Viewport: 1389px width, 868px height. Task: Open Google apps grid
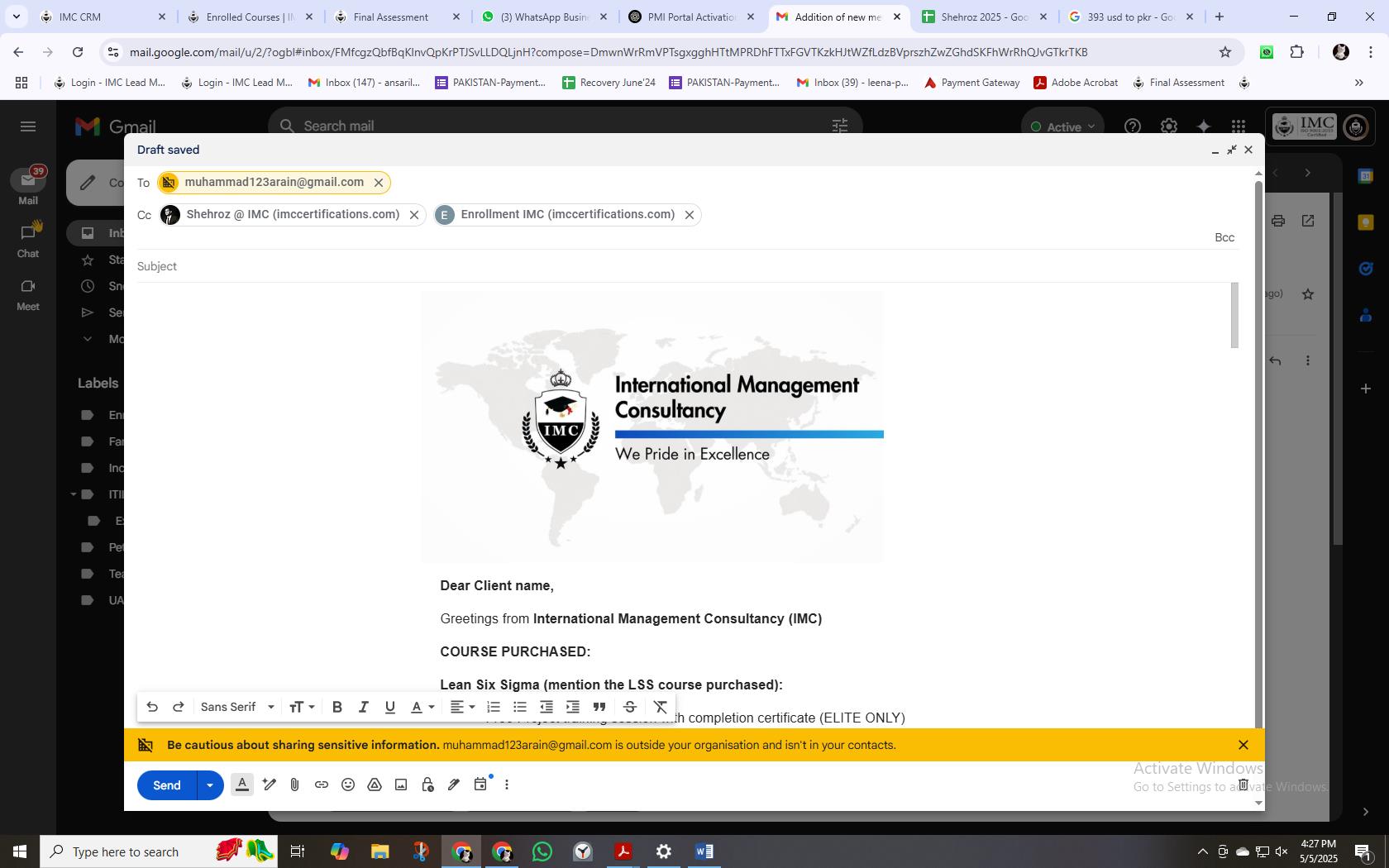point(1238,126)
